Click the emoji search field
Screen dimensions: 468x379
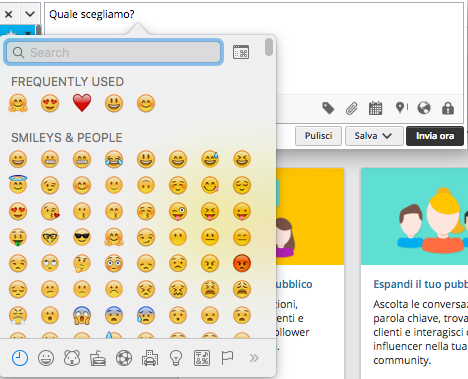pyautogui.click(x=113, y=52)
